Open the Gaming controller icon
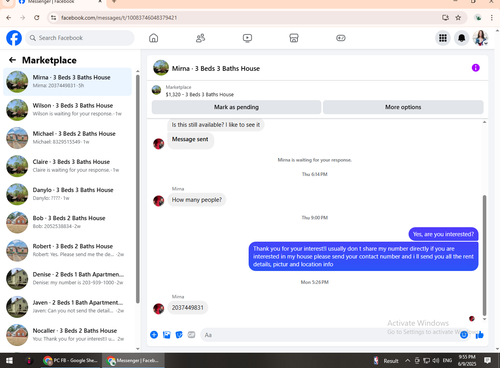500x368 pixels. pos(341,38)
